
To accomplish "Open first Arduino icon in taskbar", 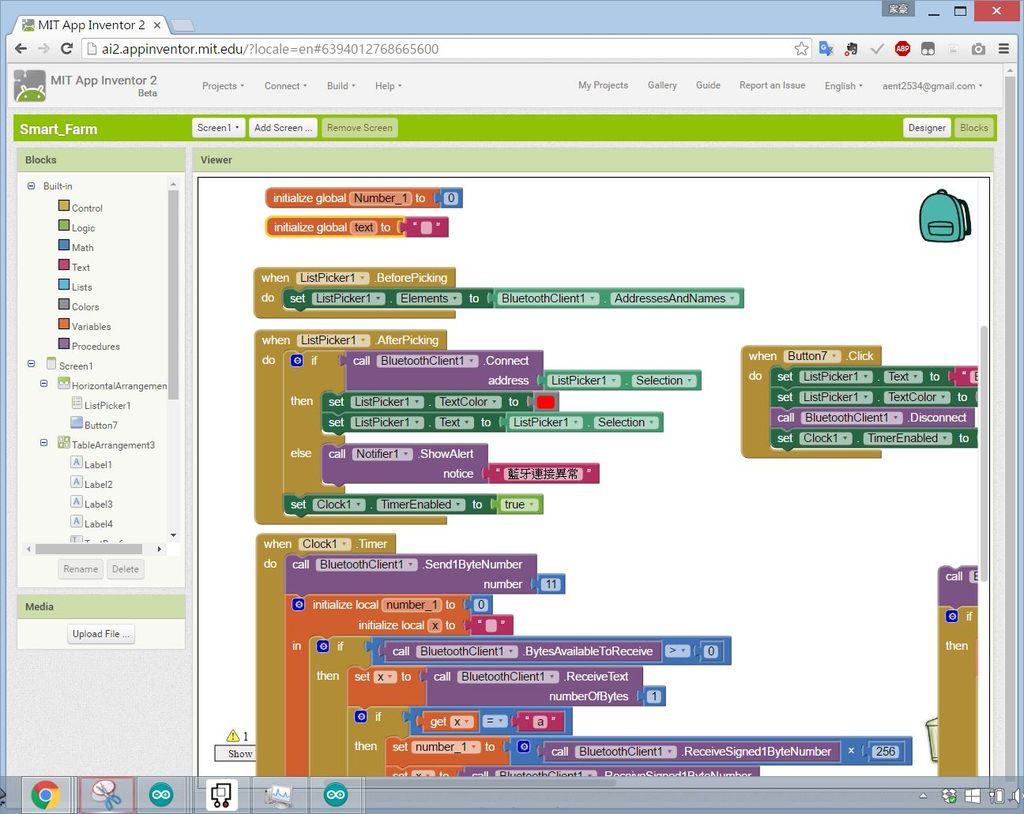I will [x=161, y=794].
